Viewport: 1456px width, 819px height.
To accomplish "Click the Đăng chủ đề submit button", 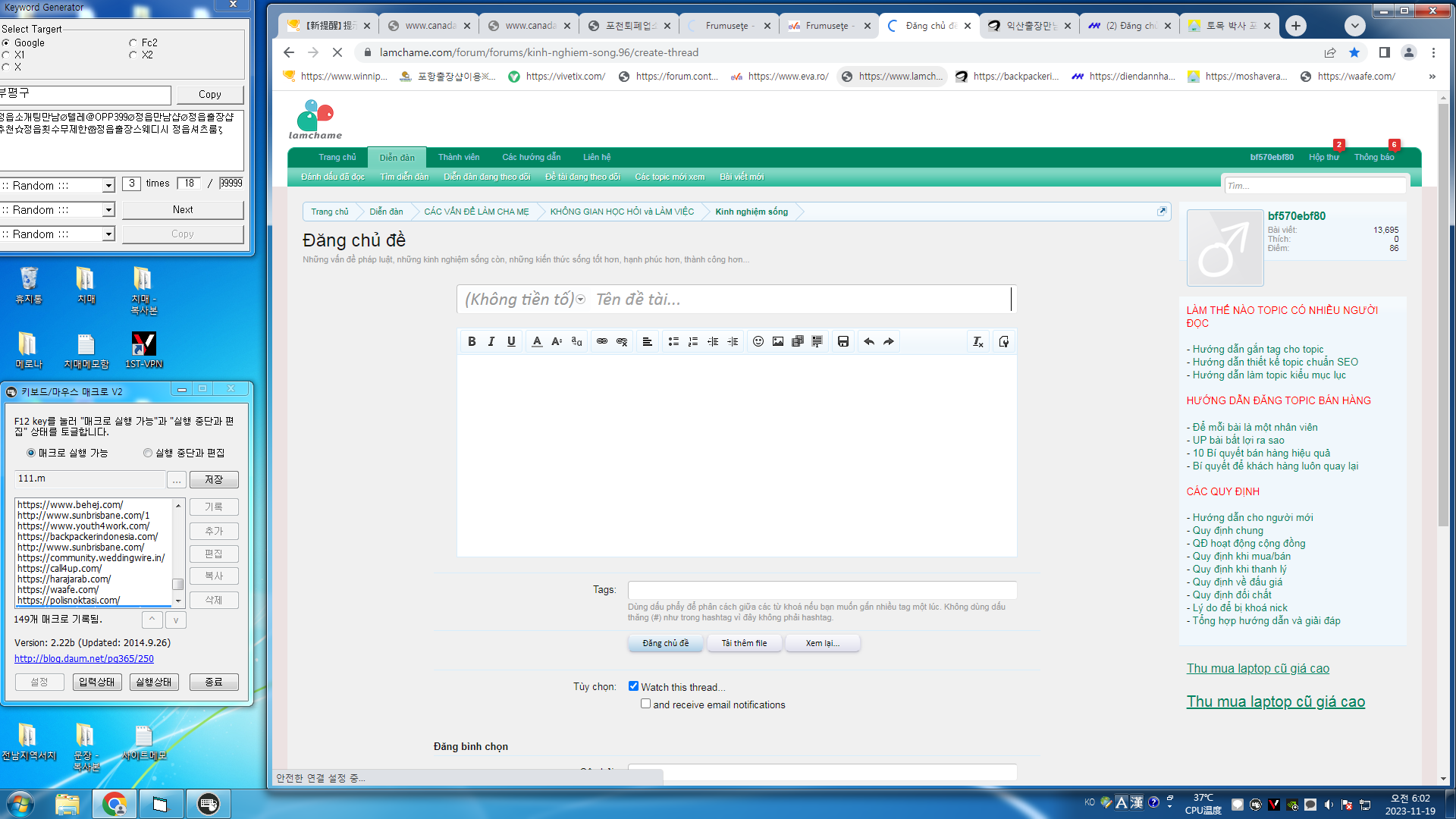I will (x=665, y=643).
